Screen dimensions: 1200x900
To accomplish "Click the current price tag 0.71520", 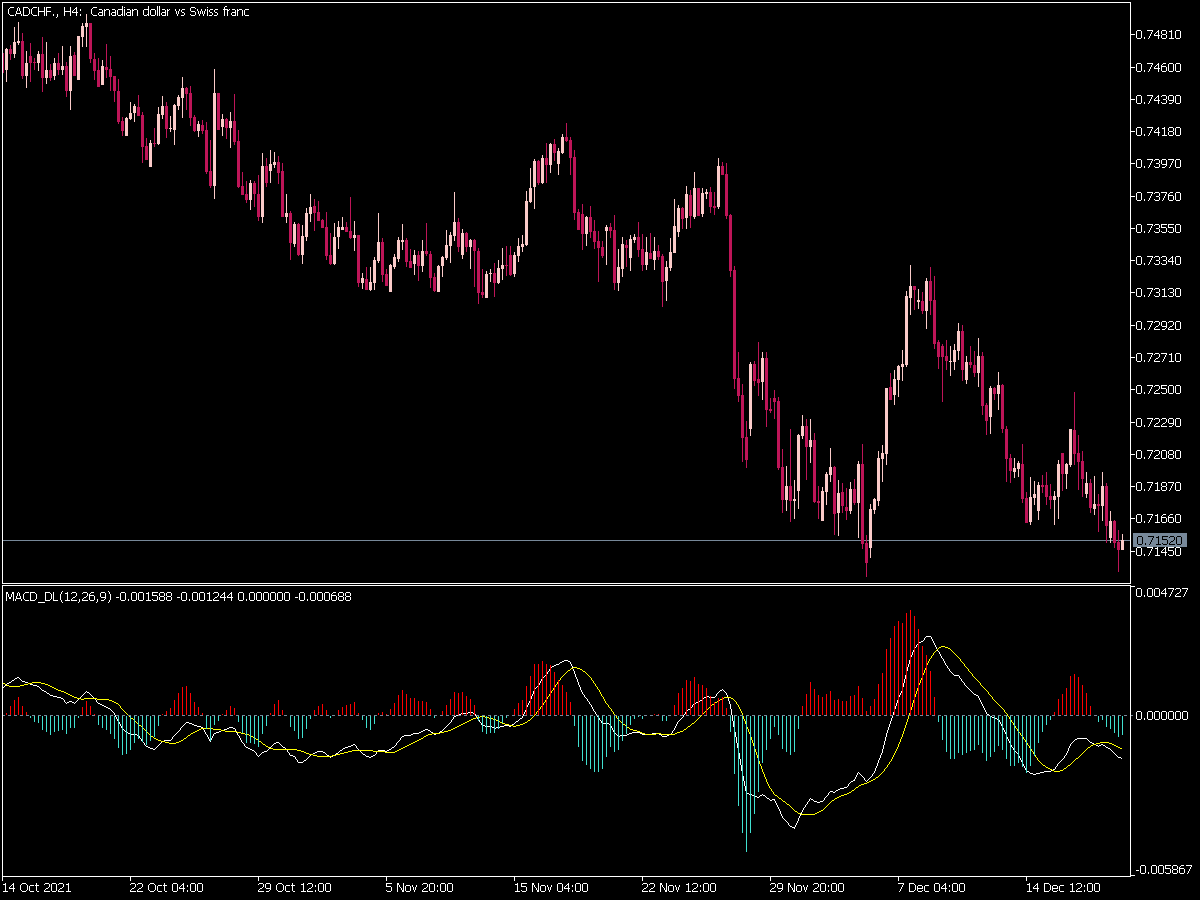I will 1161,541.
